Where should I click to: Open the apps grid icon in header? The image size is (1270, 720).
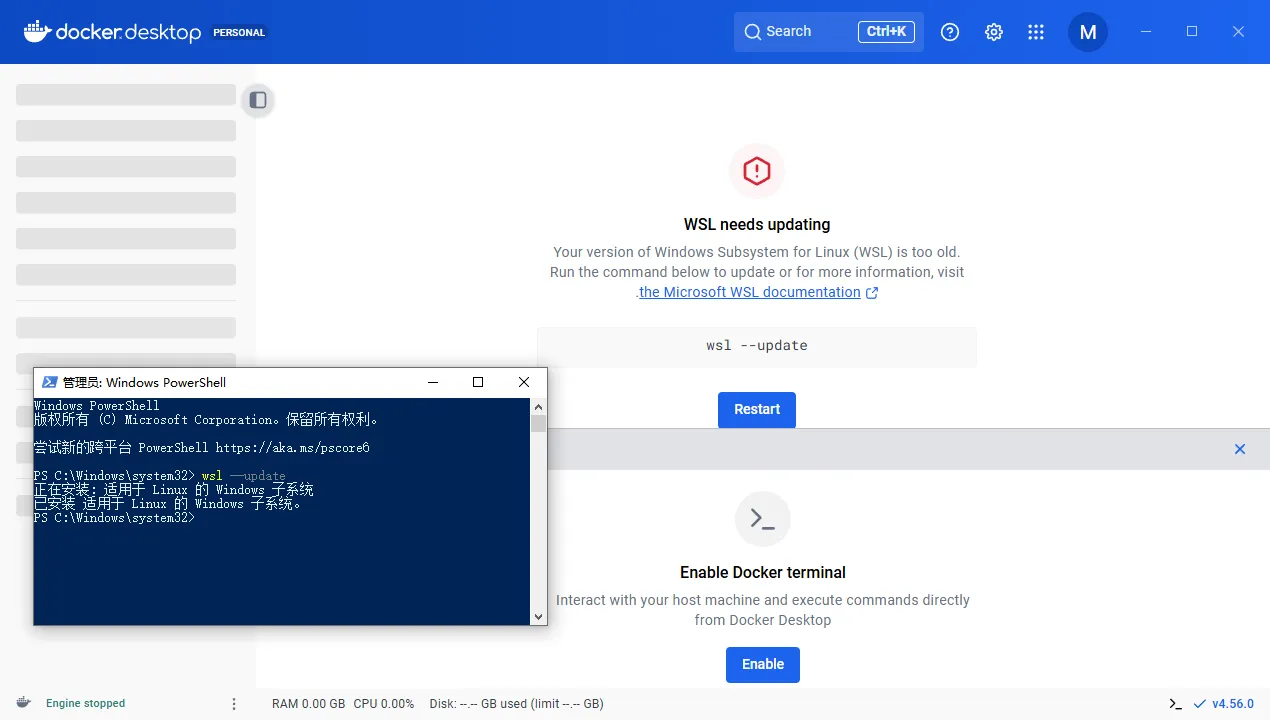coord(1036,31)
